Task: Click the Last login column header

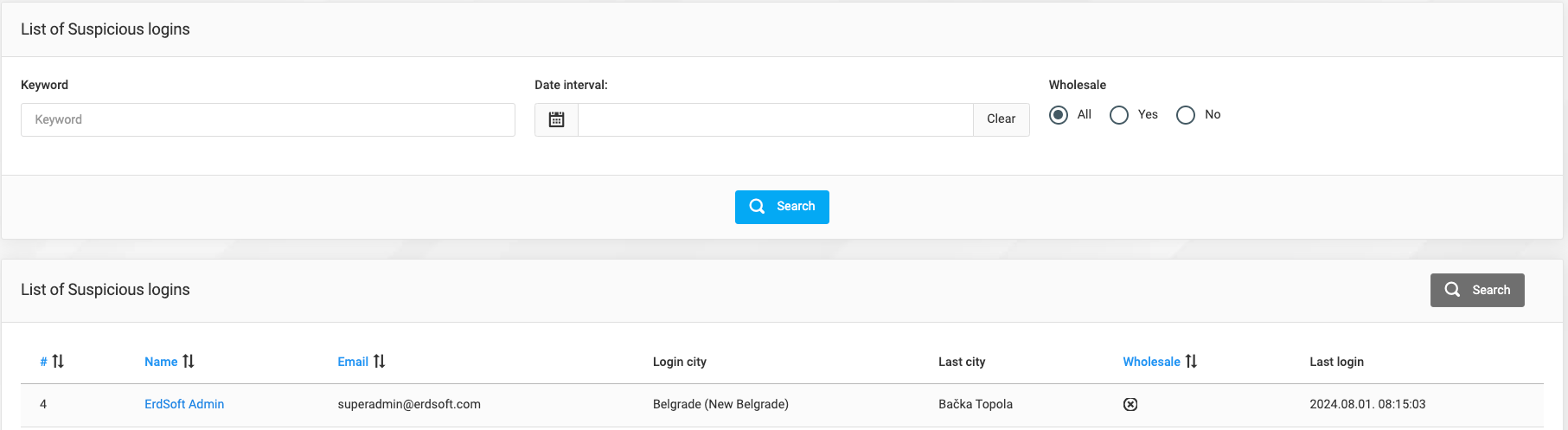Action: (1336, 362)
